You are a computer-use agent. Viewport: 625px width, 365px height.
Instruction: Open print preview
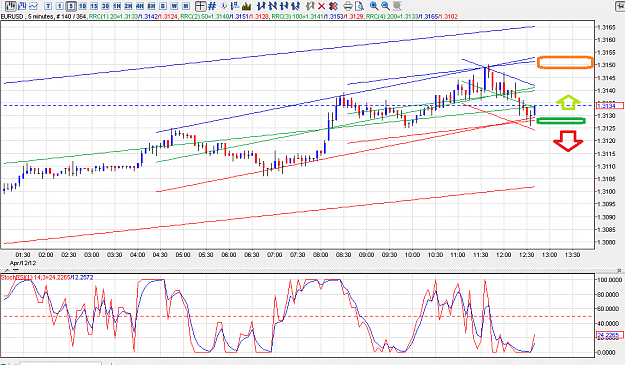click(360, 6)
